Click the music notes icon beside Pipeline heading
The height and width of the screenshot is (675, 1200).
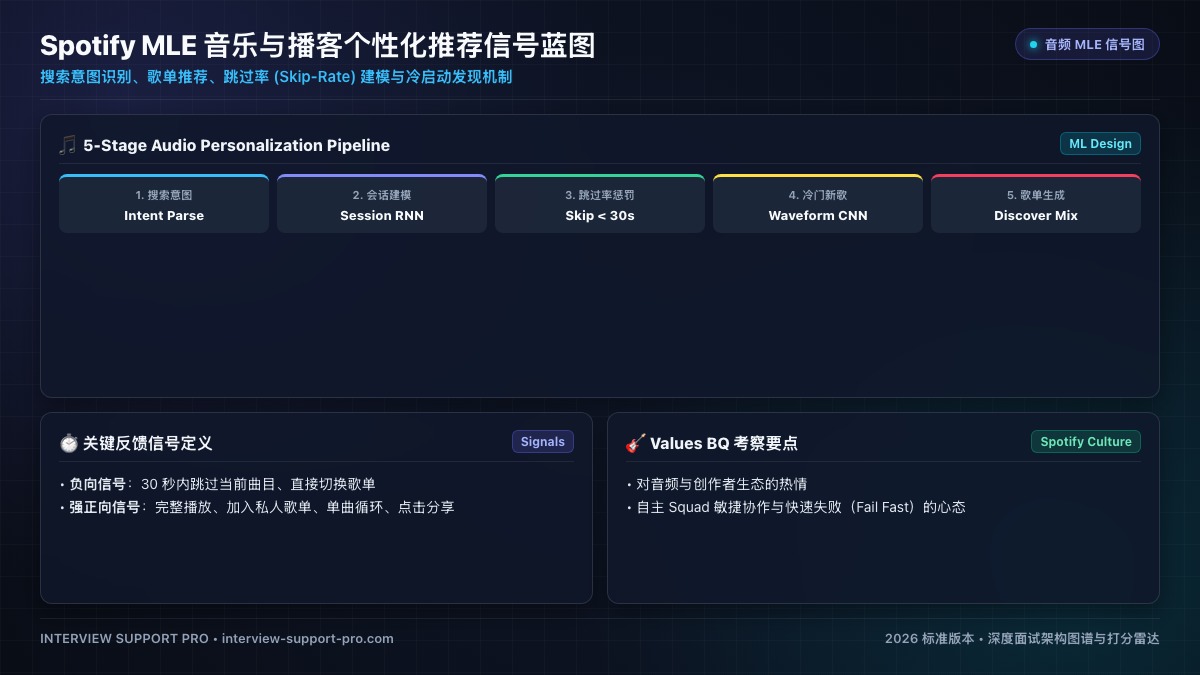point(67,145)
